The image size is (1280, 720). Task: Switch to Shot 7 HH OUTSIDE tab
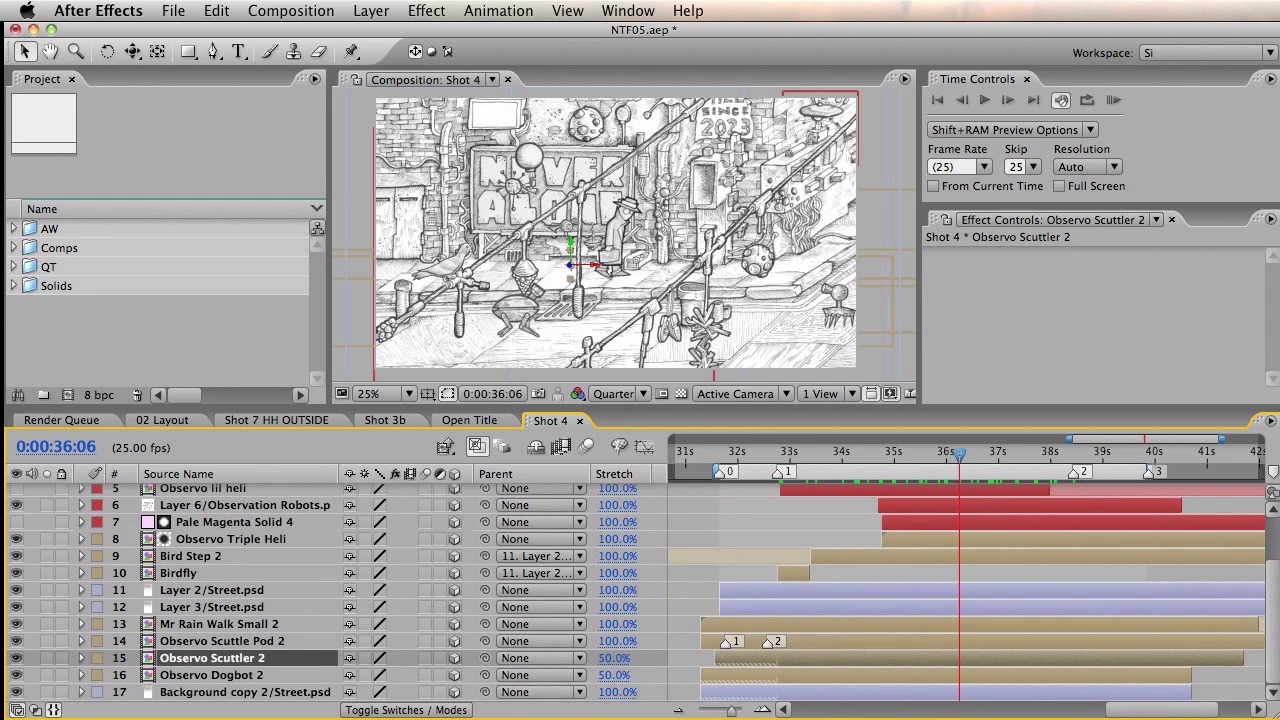(276, 421)
